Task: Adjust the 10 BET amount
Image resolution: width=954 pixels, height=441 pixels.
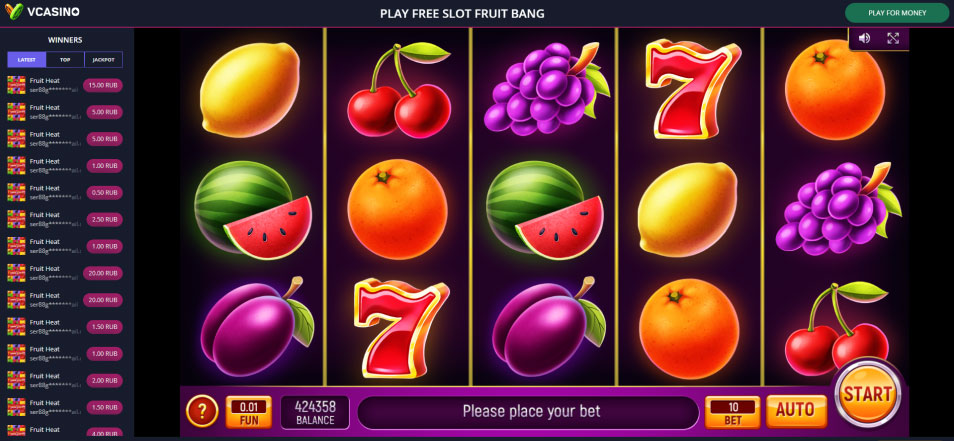Action: point(733,411)
